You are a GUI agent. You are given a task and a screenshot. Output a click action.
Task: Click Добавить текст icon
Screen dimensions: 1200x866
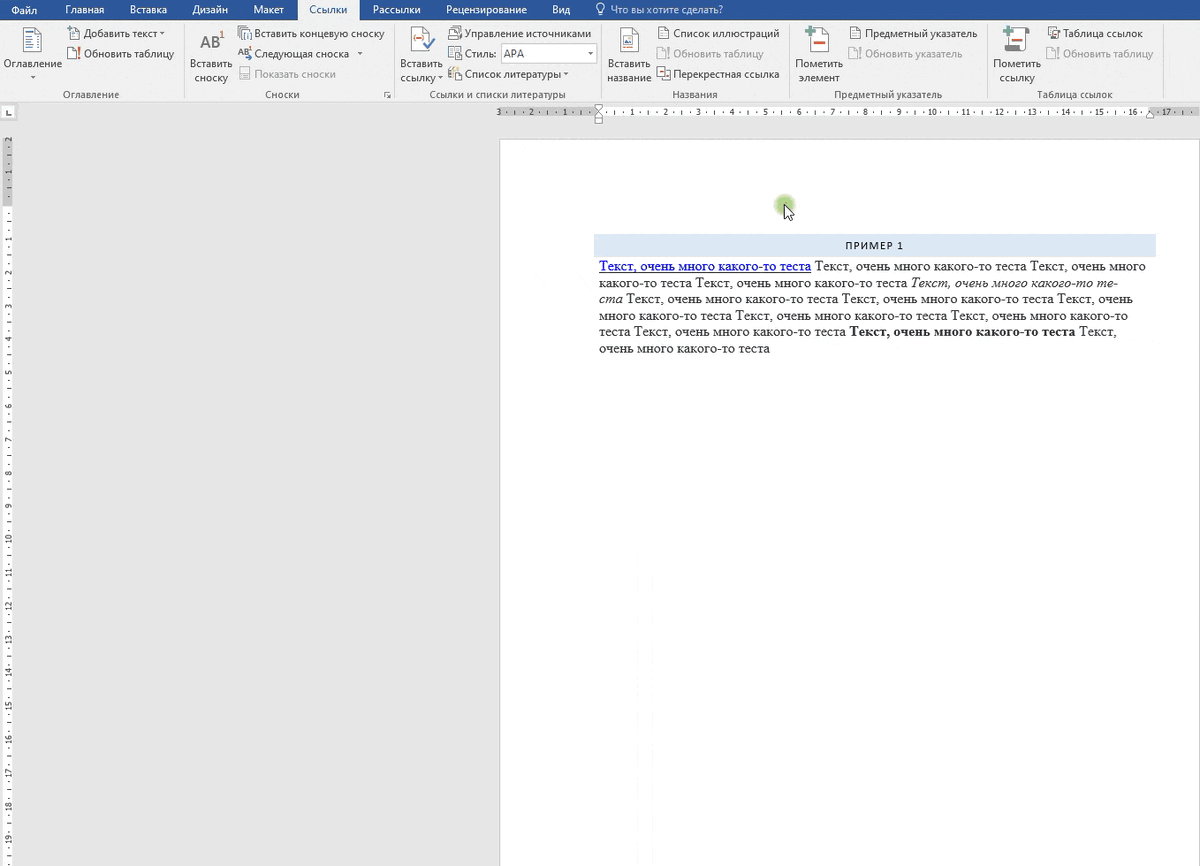click(x=74, y=34)
